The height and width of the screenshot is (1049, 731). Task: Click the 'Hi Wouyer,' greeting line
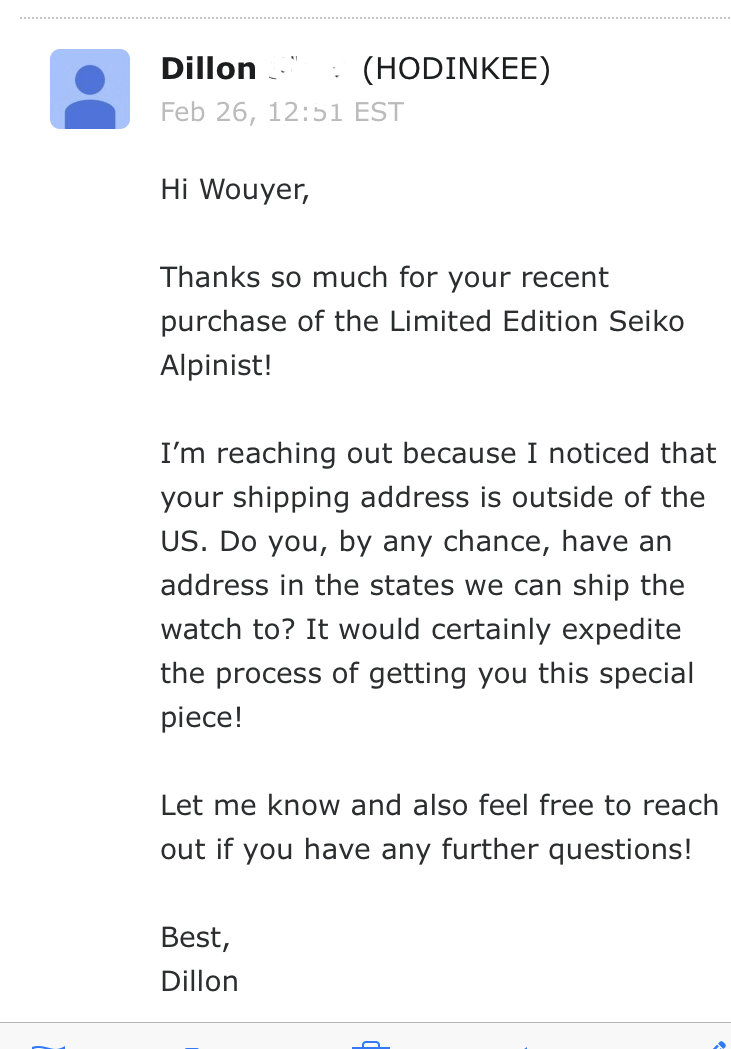coord(235,189)
